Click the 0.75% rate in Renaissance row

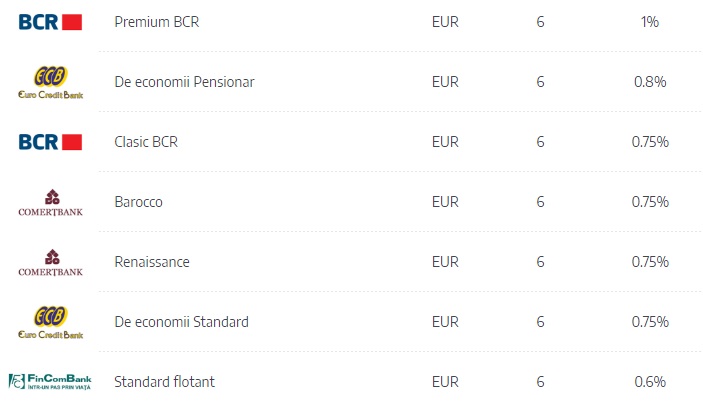(650, 262)
